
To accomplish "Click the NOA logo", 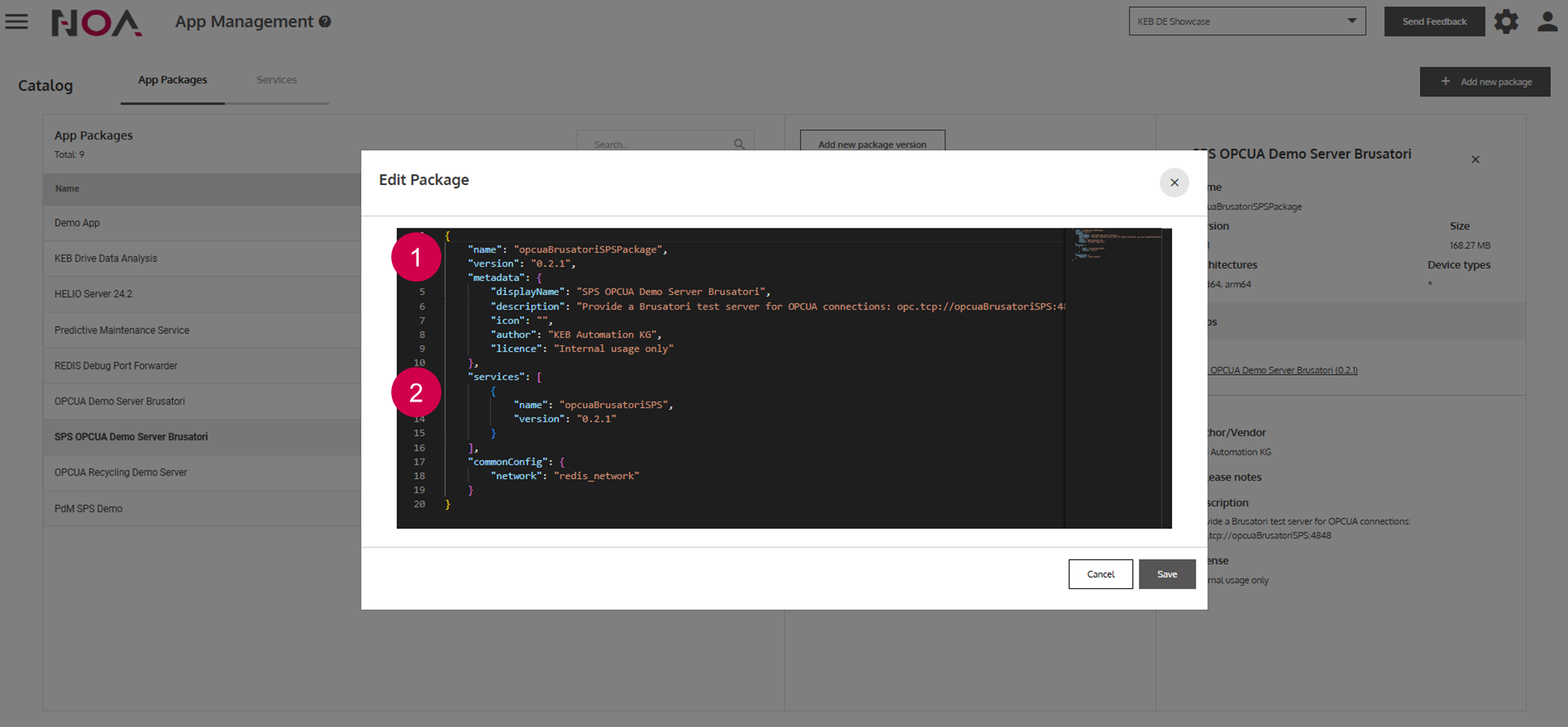I will coord(96,23).
